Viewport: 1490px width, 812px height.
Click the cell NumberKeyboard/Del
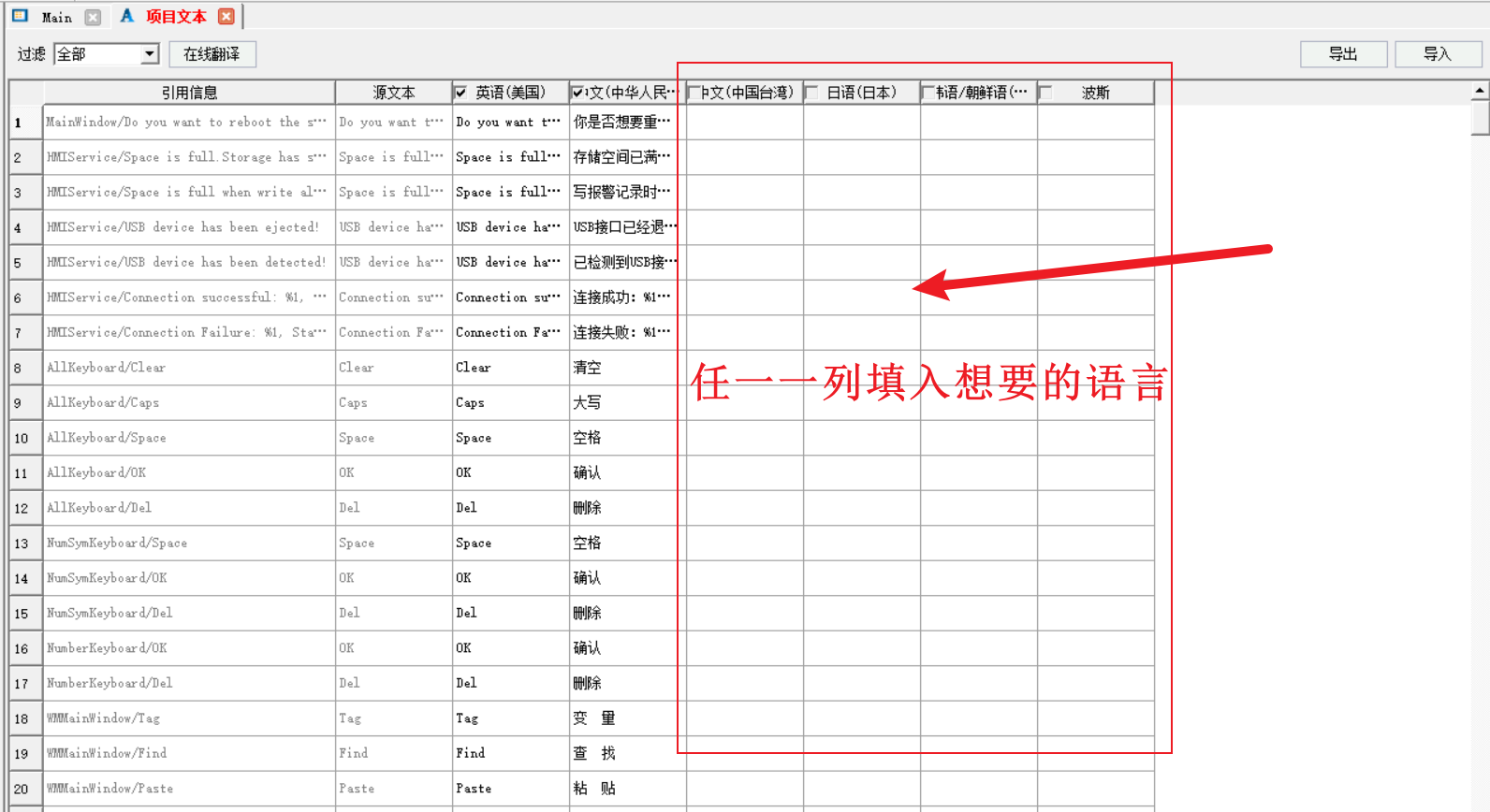click(189, 684)
